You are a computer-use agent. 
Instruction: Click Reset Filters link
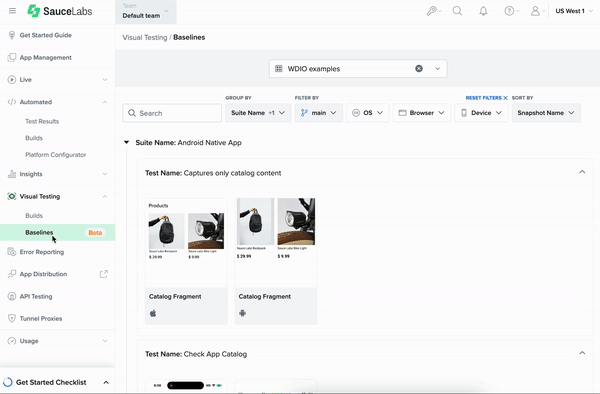pyautogui.click(x=486, y=98)
